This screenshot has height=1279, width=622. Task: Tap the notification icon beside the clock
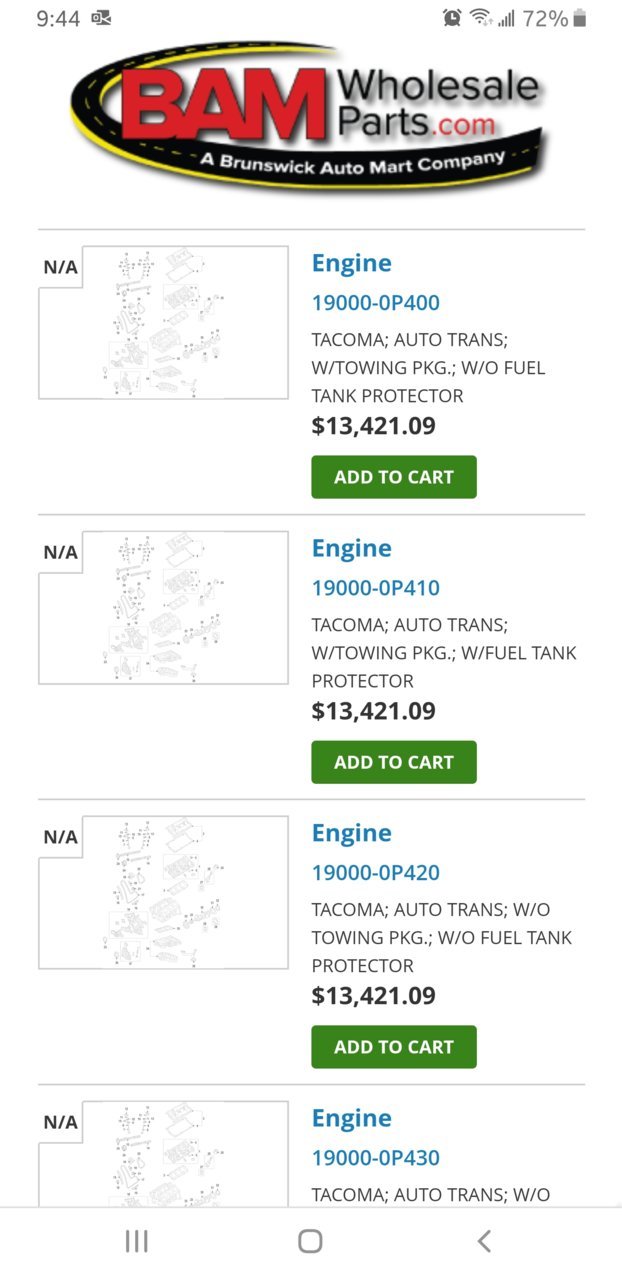click(101, 18)
